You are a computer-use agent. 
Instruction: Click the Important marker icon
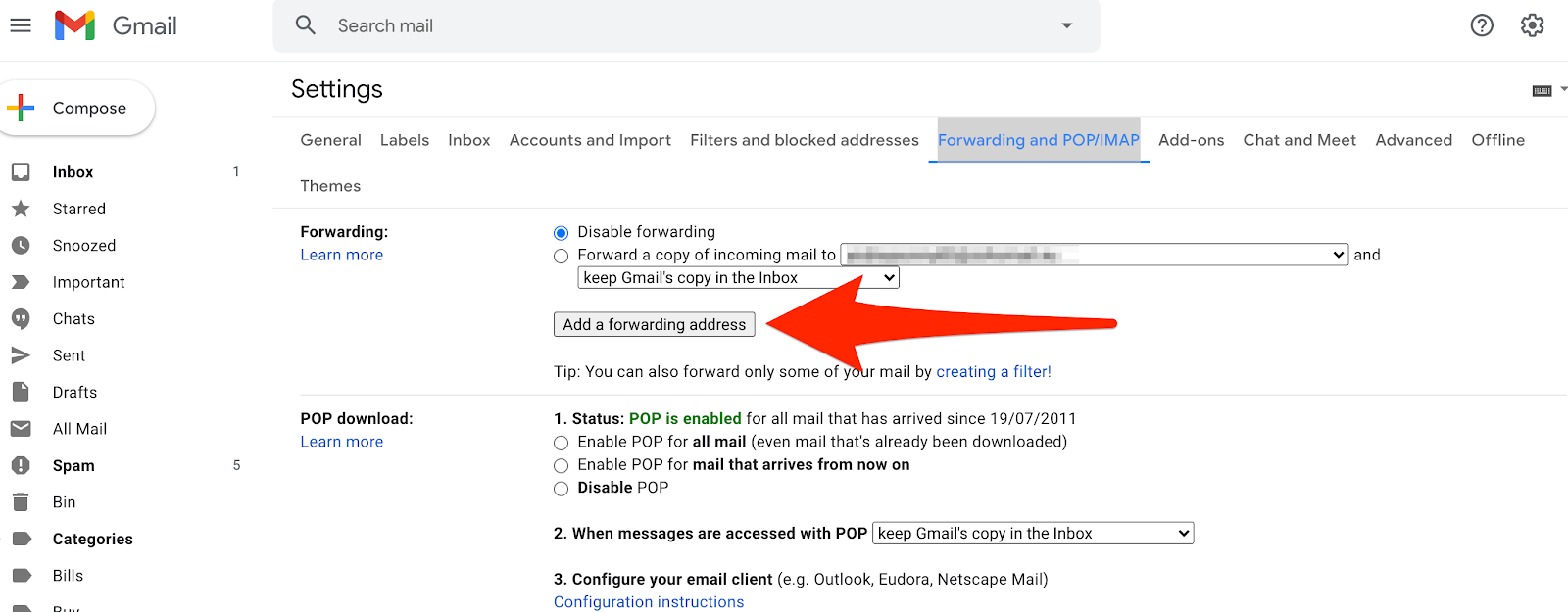pos(21,282)
